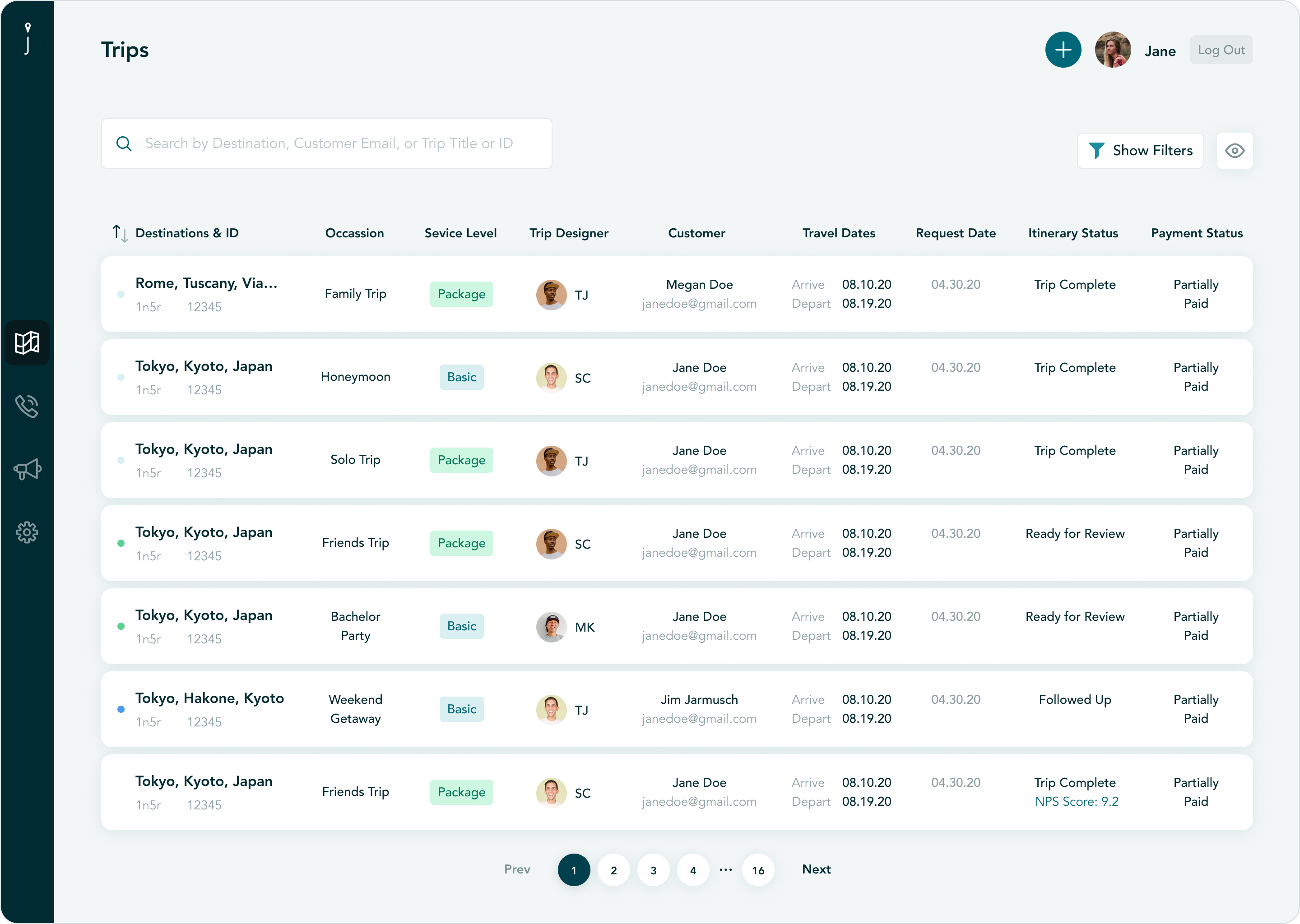This screenshot has height=924, width=1300.
Task: Open the megaphone announcements sidebar icon
Action: pos(27,469)
